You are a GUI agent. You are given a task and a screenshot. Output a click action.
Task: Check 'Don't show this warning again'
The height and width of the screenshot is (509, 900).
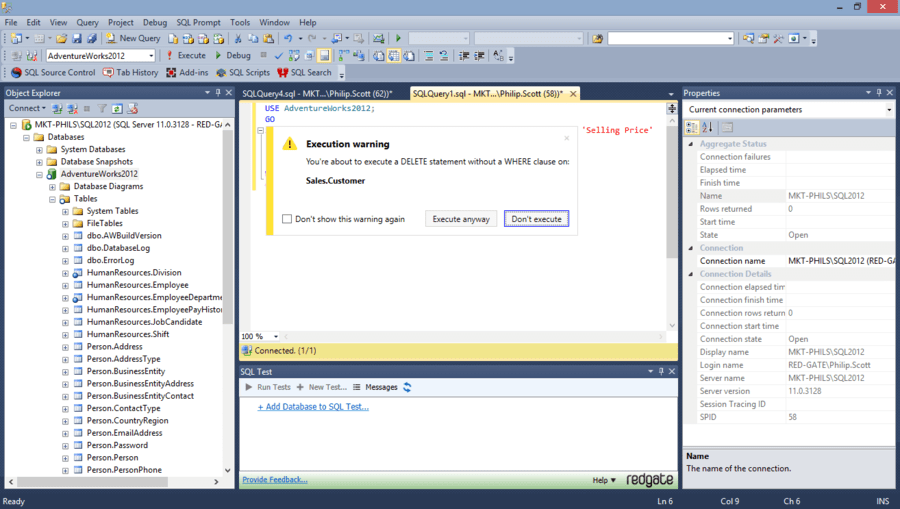287,219
